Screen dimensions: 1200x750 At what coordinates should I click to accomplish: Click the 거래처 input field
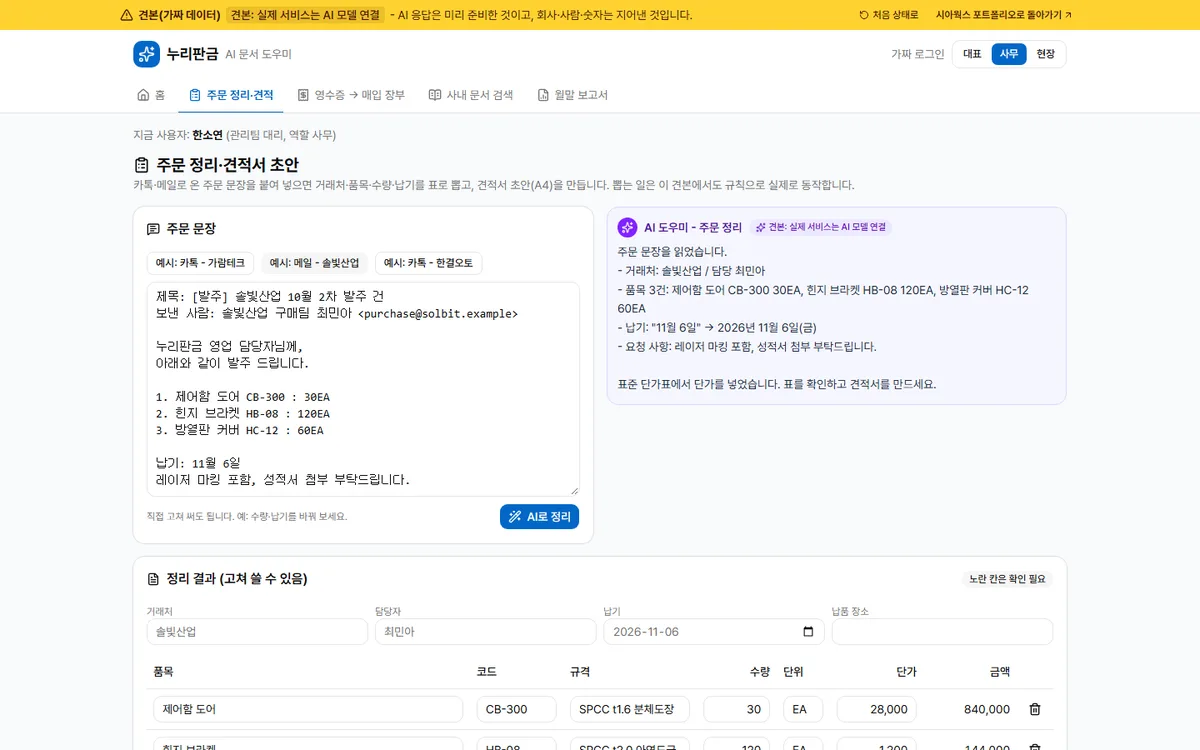click(257, 632)
